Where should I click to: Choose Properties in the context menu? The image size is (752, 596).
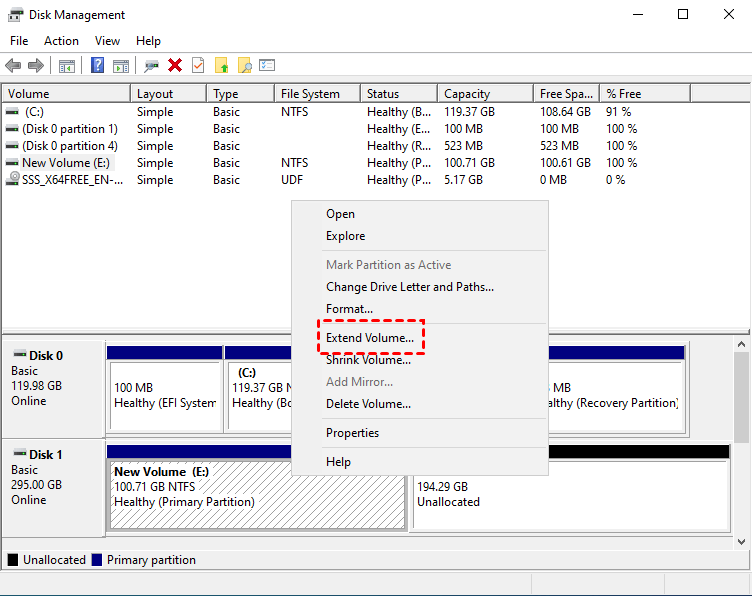420,432
